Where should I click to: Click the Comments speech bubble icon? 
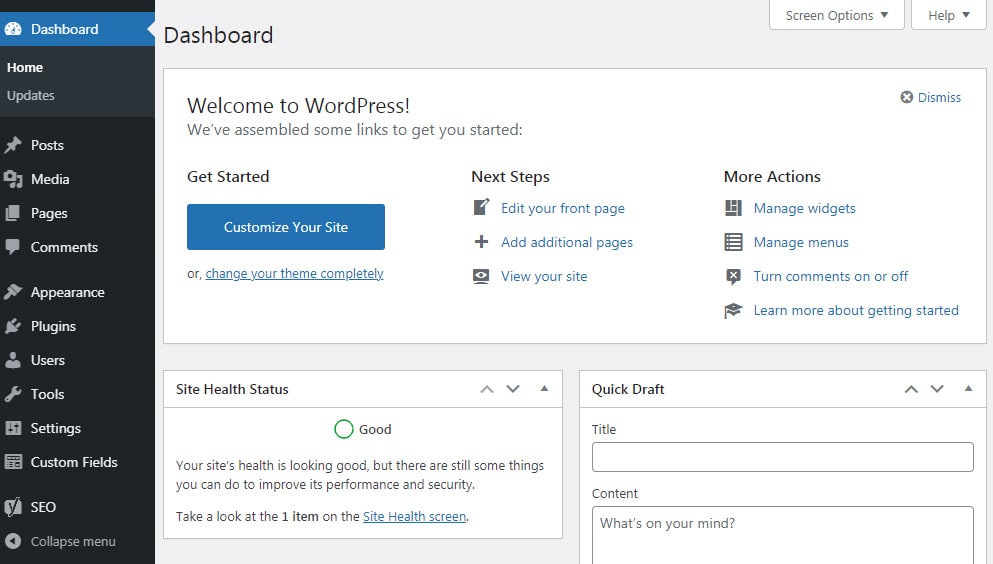tap(13, 247)
